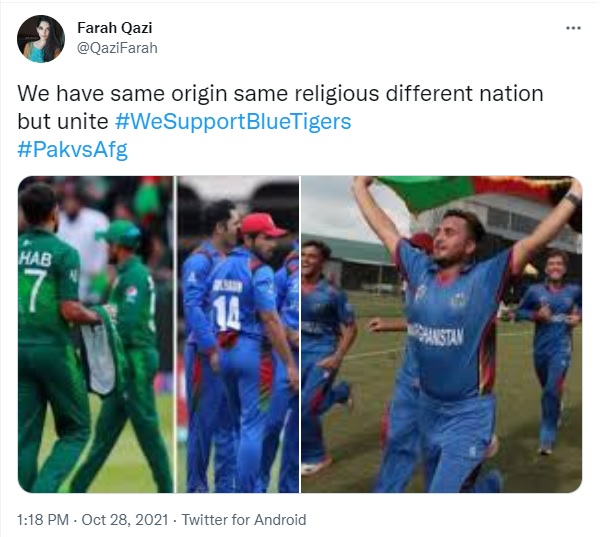Click the 1:18 PM timestamp
The height and width of the screenshot is (537, 600).
[x=43, y=520]
